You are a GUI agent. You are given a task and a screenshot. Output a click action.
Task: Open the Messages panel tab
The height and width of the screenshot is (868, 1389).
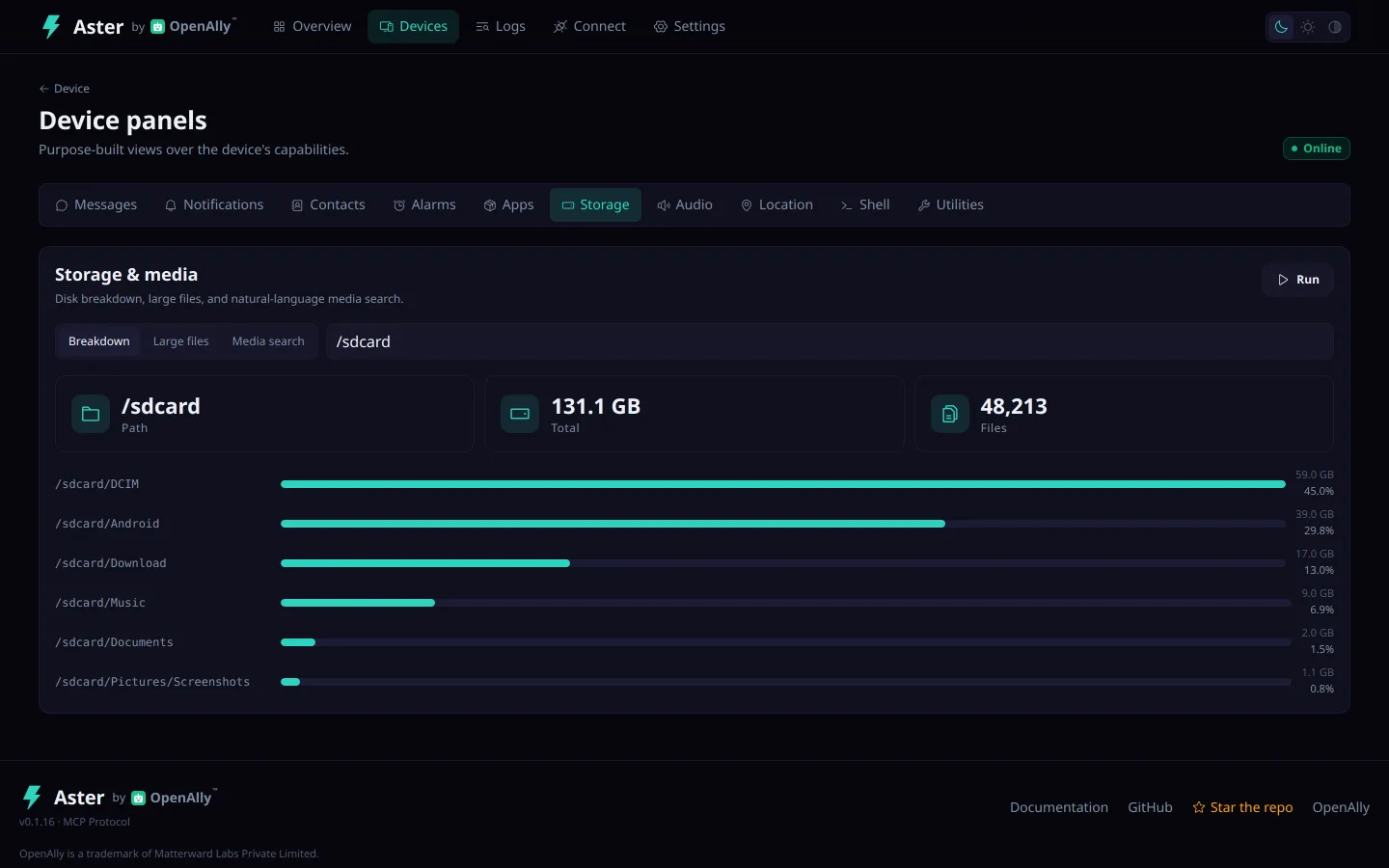click(x=96, y=204)
